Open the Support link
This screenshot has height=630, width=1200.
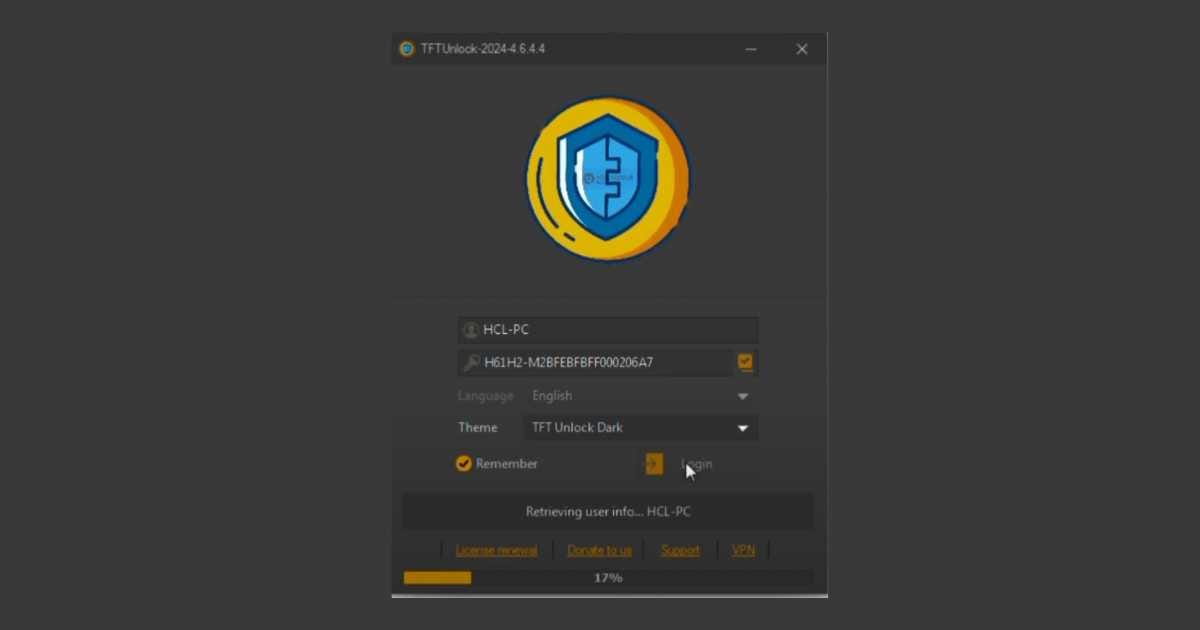coord(680,550)
